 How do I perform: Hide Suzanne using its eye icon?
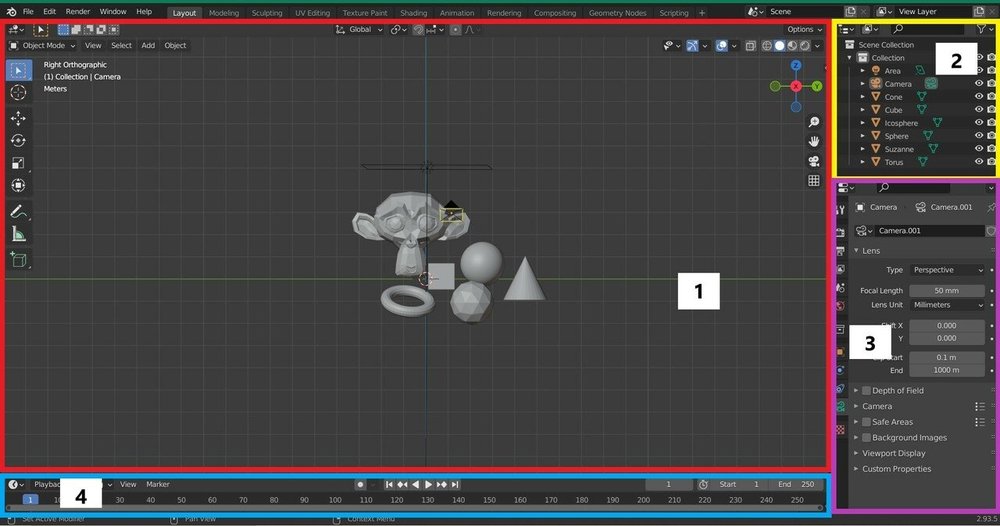pyautogui.click(x=979, y=149)
